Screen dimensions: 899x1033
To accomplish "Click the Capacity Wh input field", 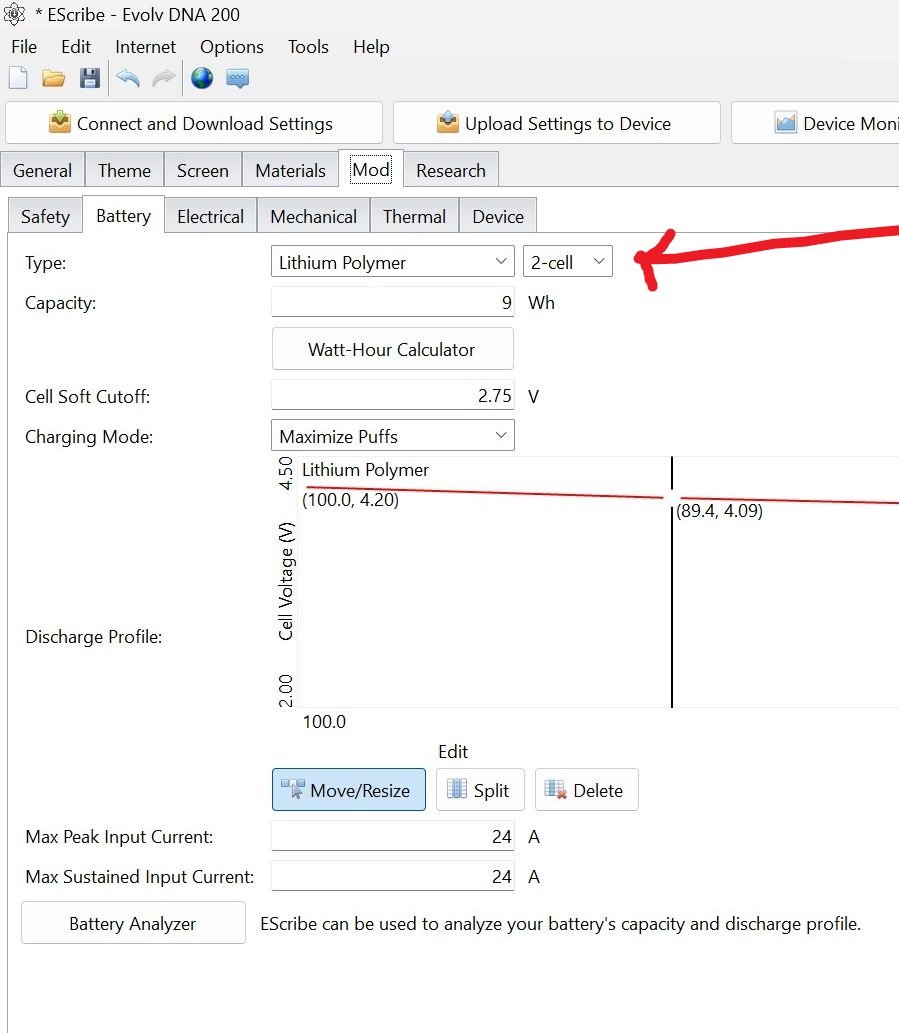I will coord(392,303).
